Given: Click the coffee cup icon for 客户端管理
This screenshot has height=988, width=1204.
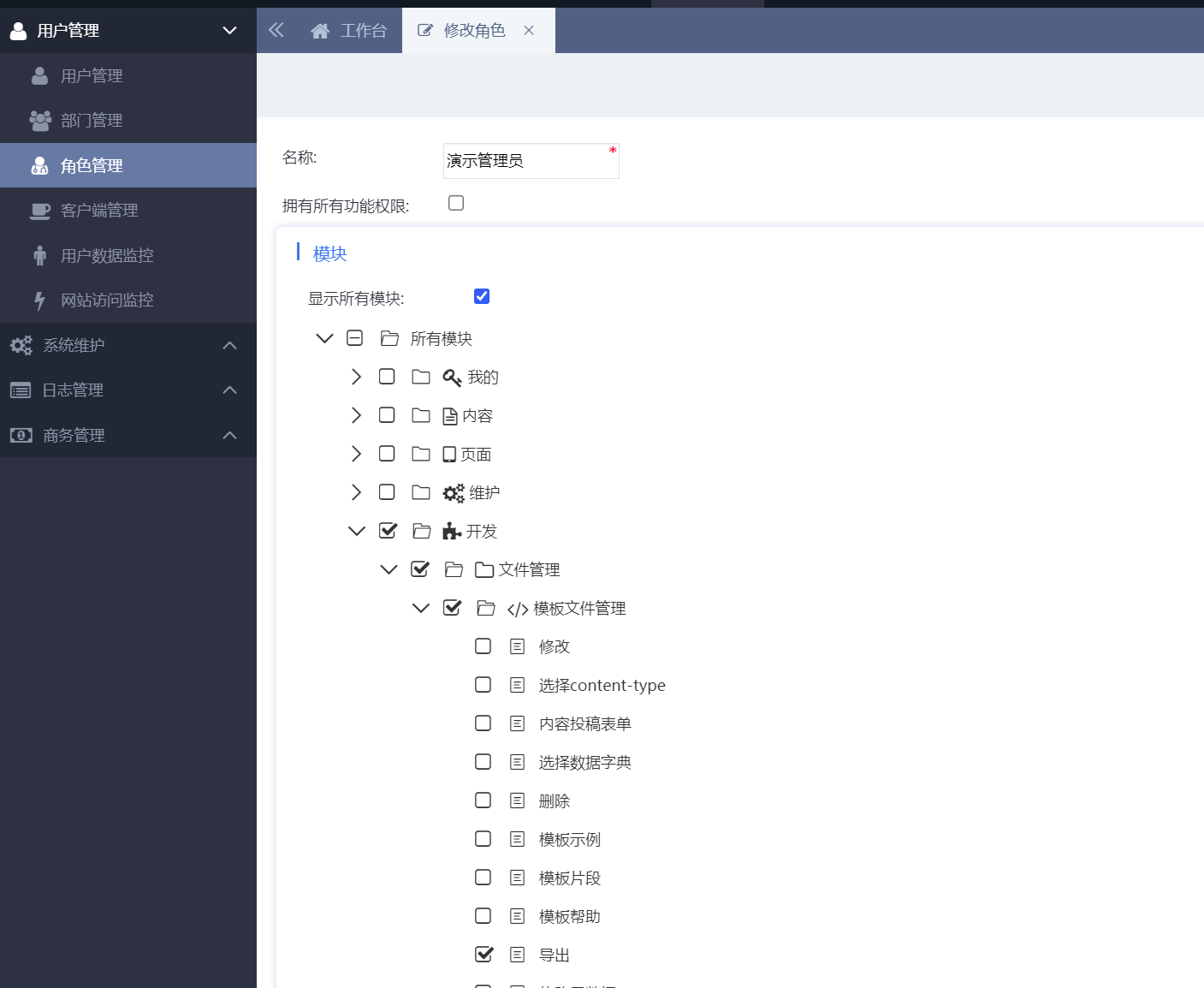Looking at the screenshot, I should tap(39, 211).
